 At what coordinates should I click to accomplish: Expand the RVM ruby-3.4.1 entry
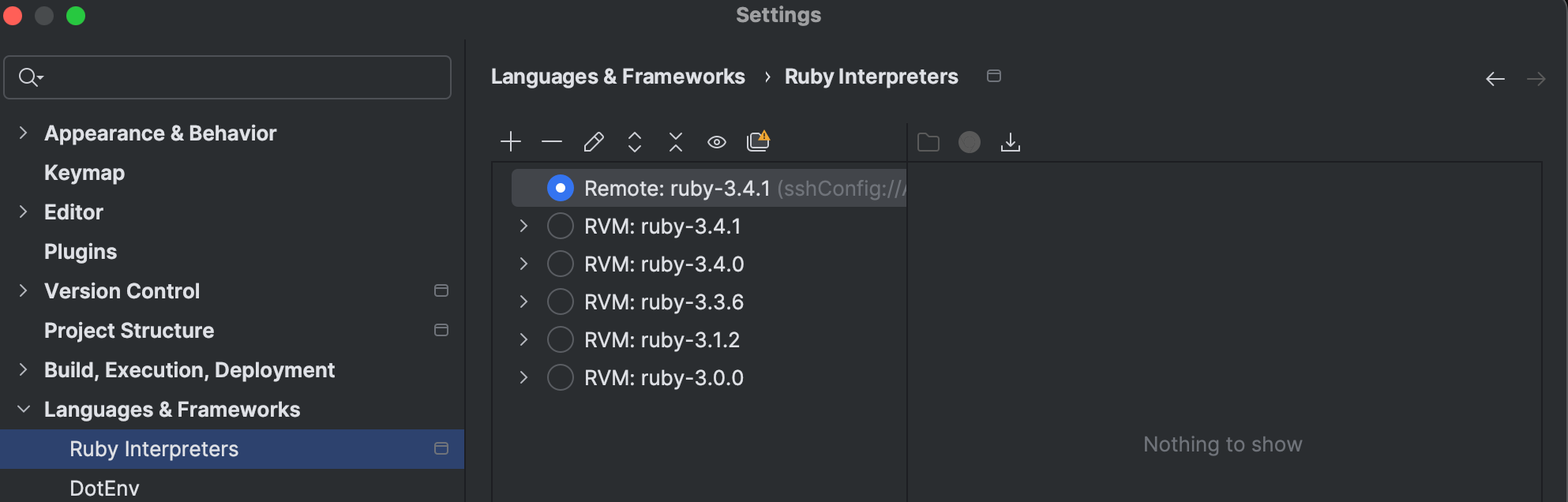(x=523, y=226)
